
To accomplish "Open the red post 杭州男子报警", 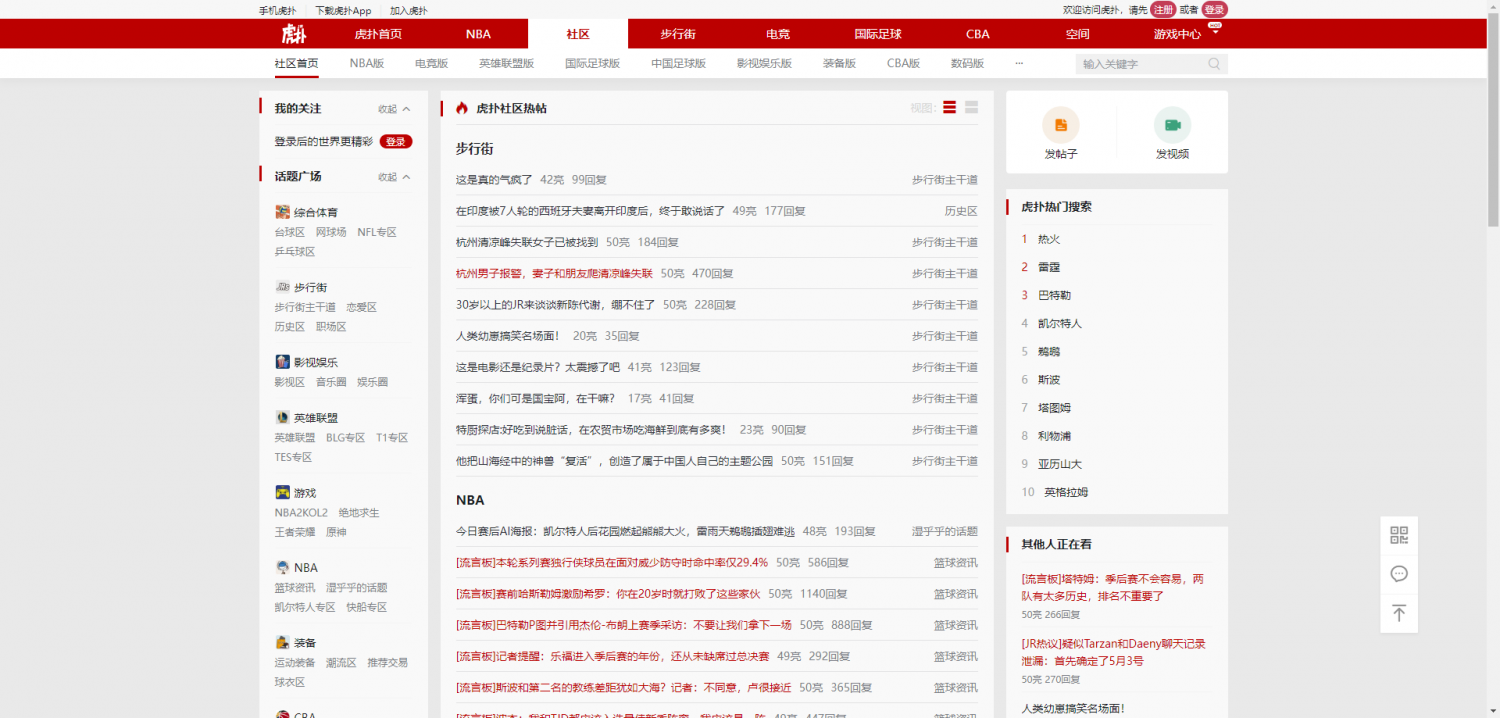I will pyautogui.click(x=554, y=273).
